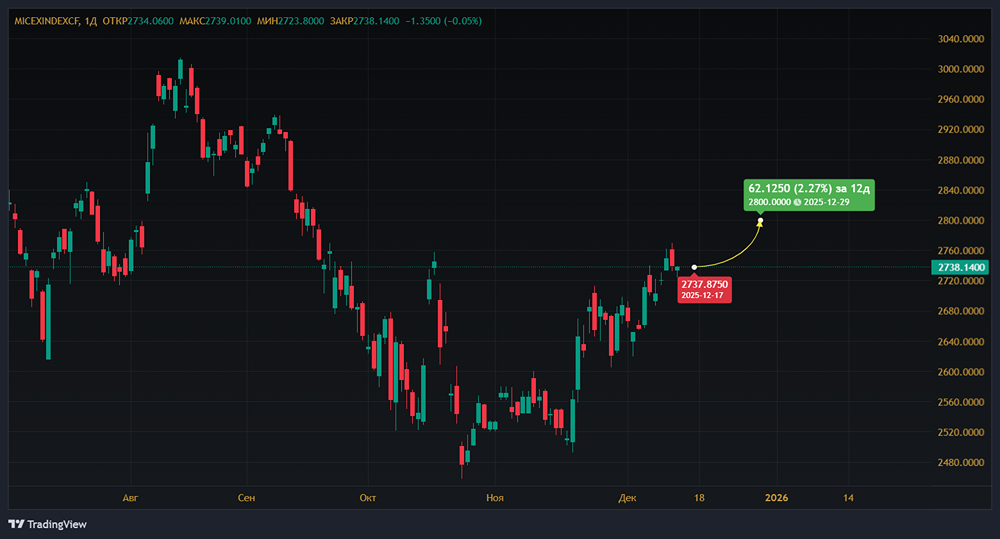Viewport: 1000px width, 539px height.
Task: Click the 2026 label on time axis
Action: pos(776,498)
